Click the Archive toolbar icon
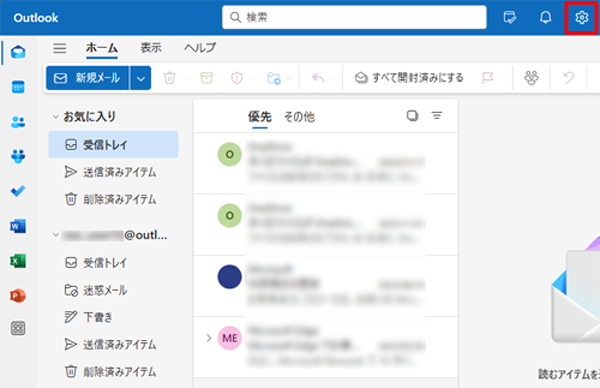 click(207, 78)
